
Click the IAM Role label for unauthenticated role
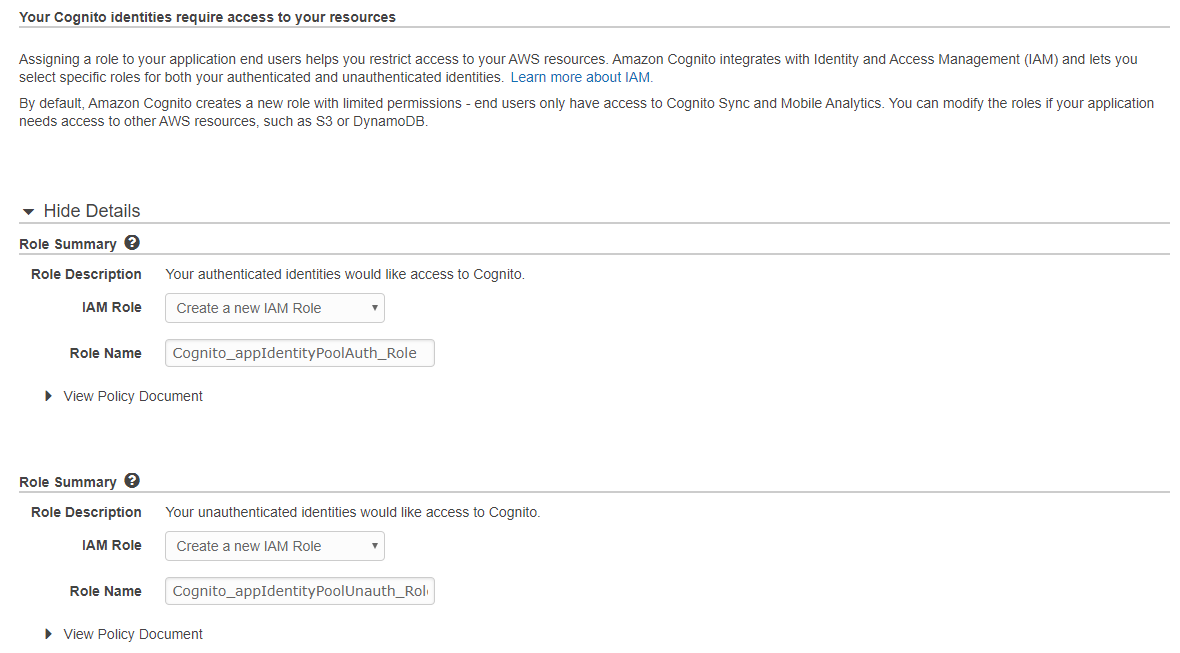(x=111, y=545)
